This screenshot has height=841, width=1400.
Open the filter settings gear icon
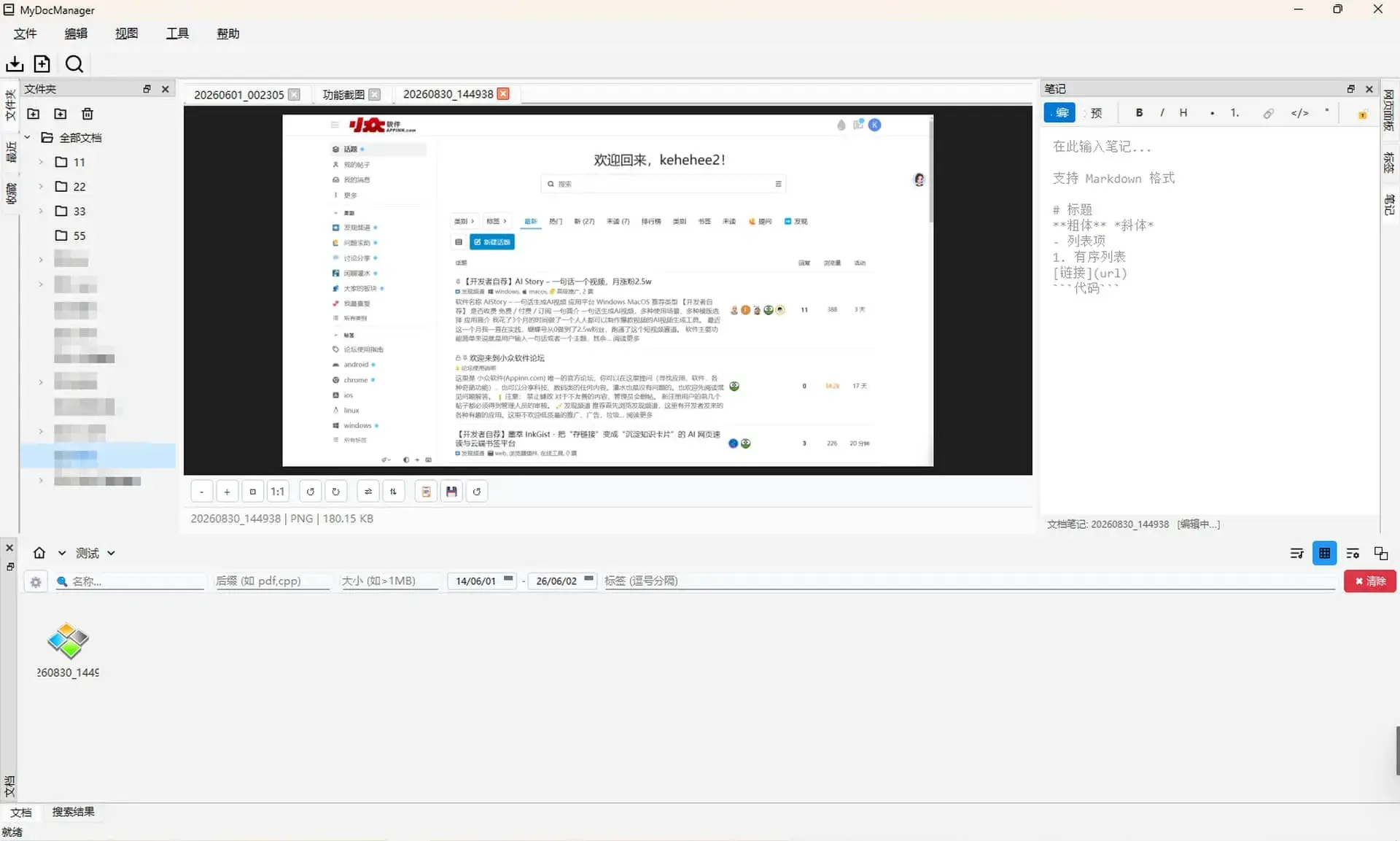click(35, 581)
